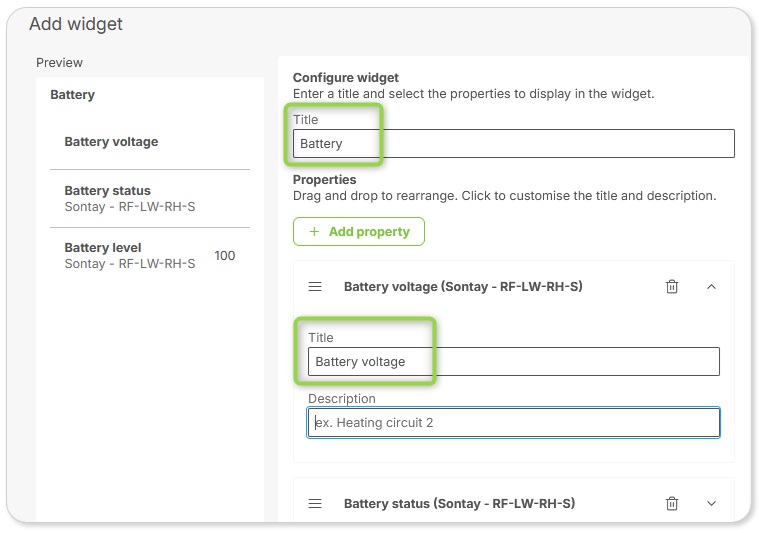Click the Preview label

click(60, 62)
